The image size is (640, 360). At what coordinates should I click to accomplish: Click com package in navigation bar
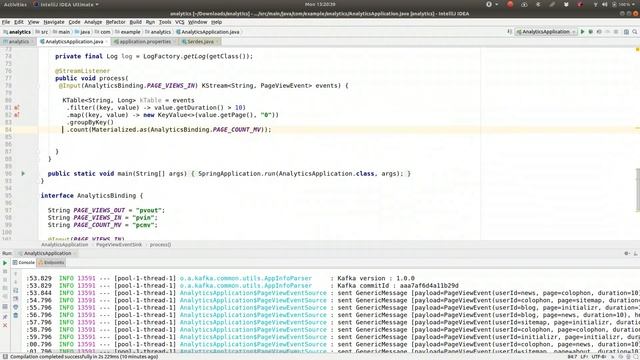(102, 32)
